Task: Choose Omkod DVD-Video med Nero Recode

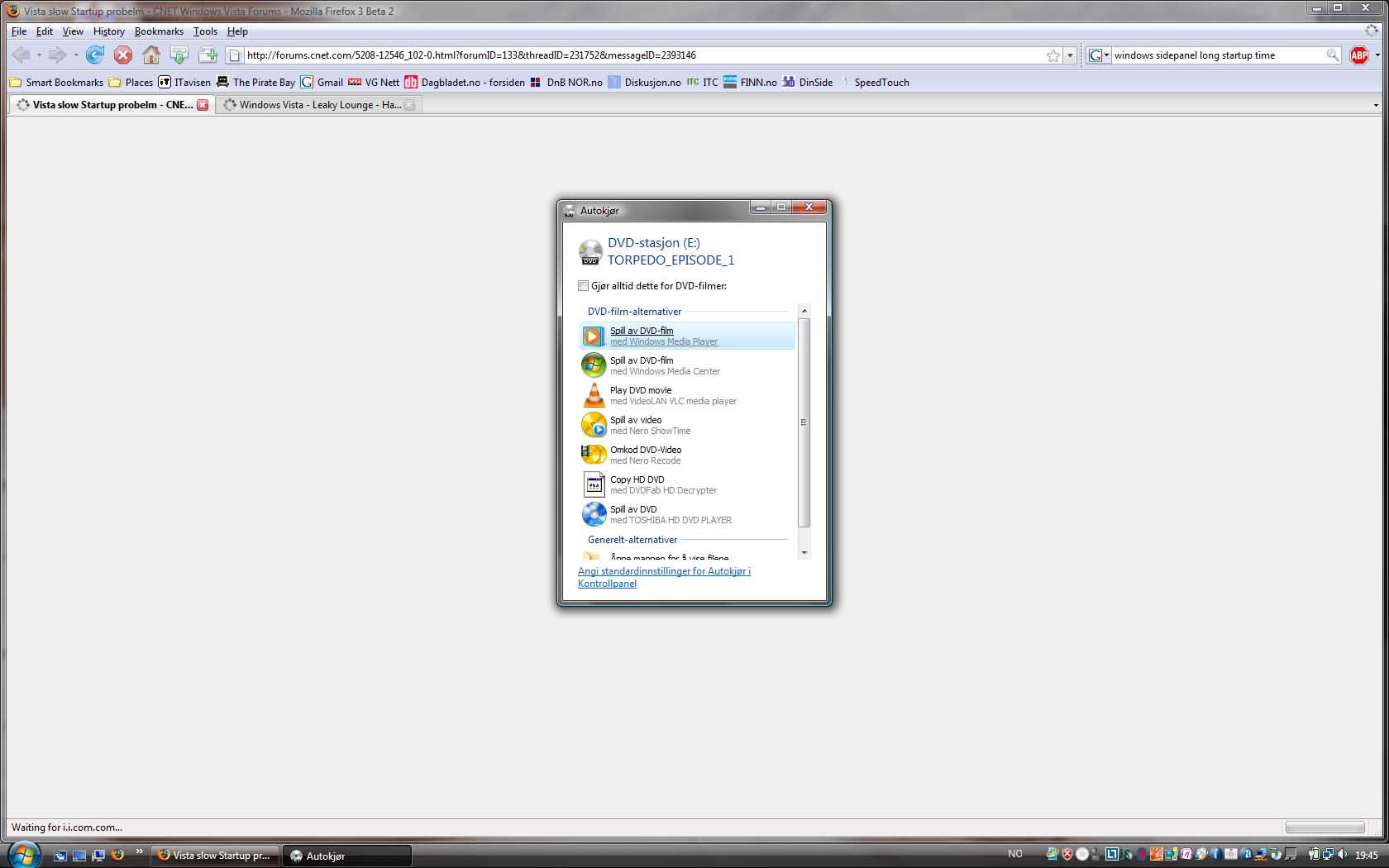Action: (687, 455)
